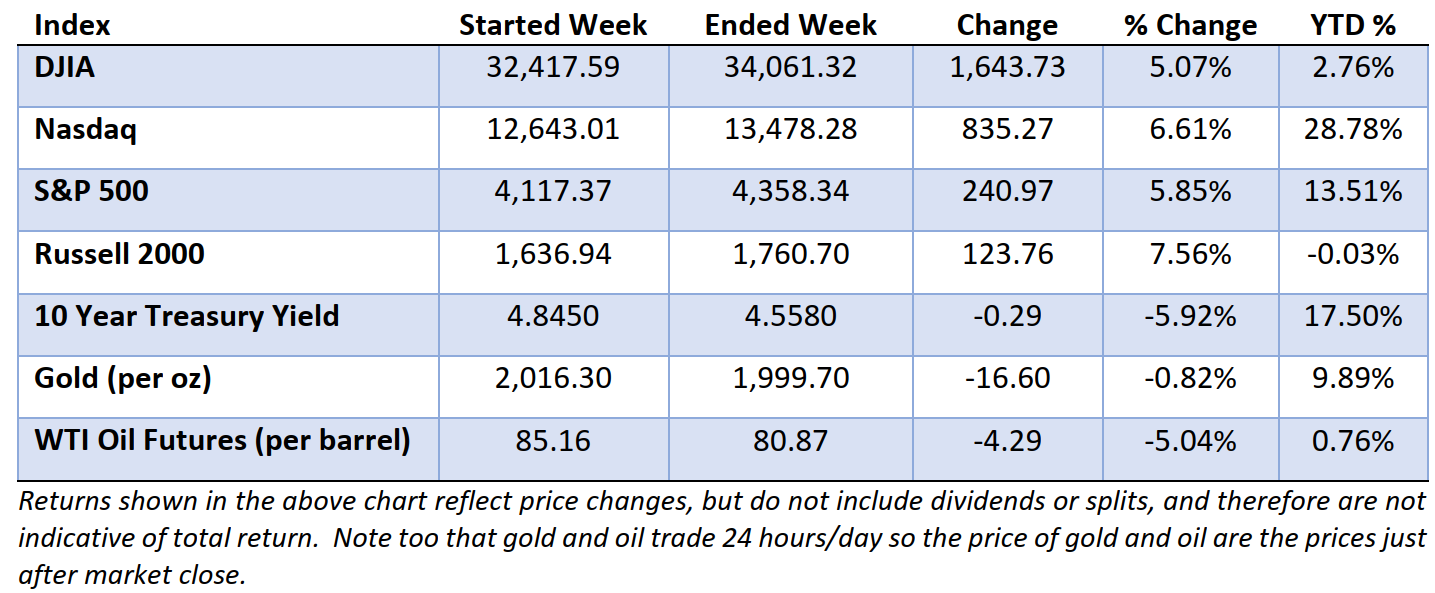The height and width of the screenshot is (593, 1435).
Task: Click the Ended Week column header
Action: pyautogui.click(x=791, y=25)
